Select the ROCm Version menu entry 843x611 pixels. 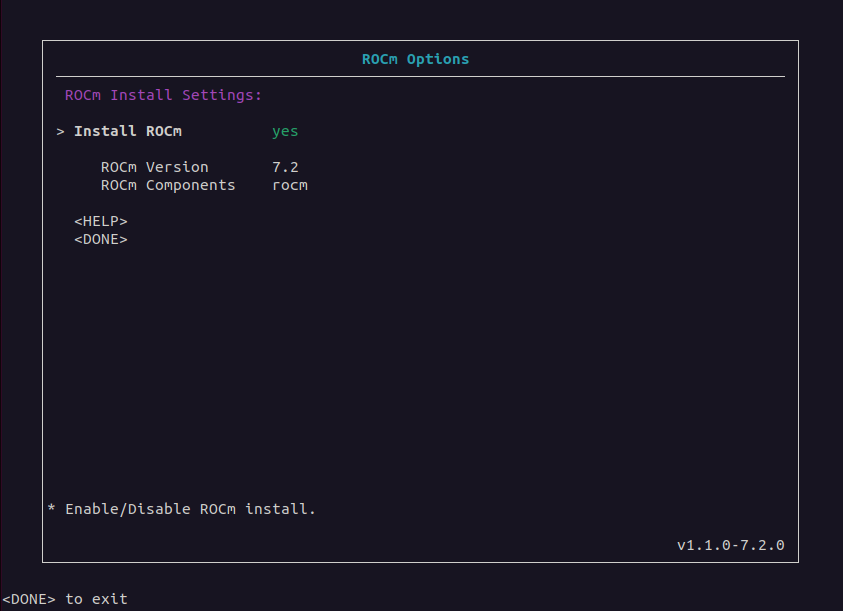point(155,167)
